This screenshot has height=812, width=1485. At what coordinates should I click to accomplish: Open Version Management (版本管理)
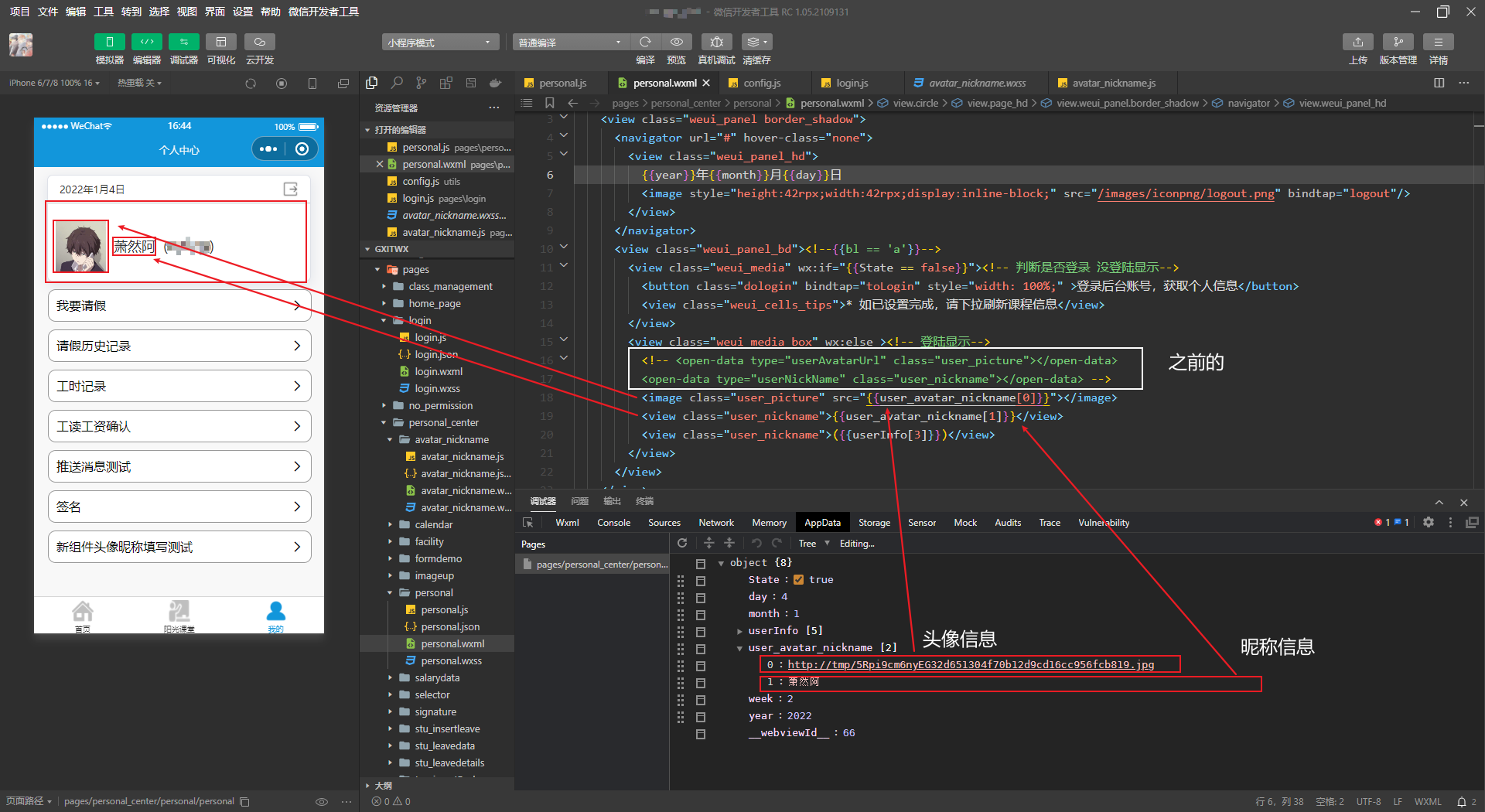(x=1398, y=42)
